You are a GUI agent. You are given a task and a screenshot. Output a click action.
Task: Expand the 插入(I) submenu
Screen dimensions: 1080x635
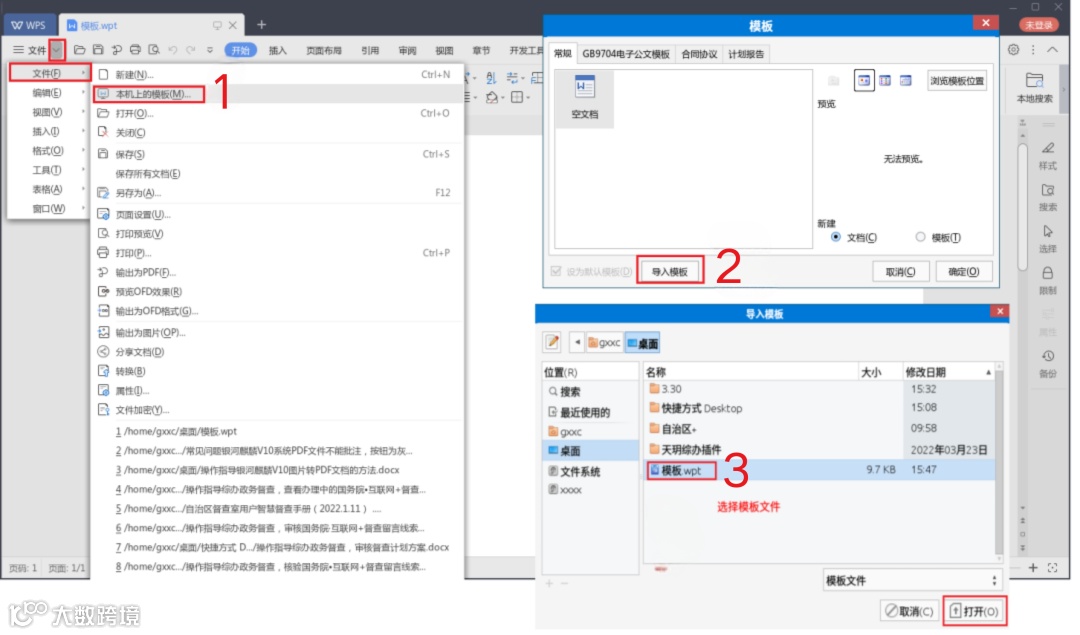49,131
